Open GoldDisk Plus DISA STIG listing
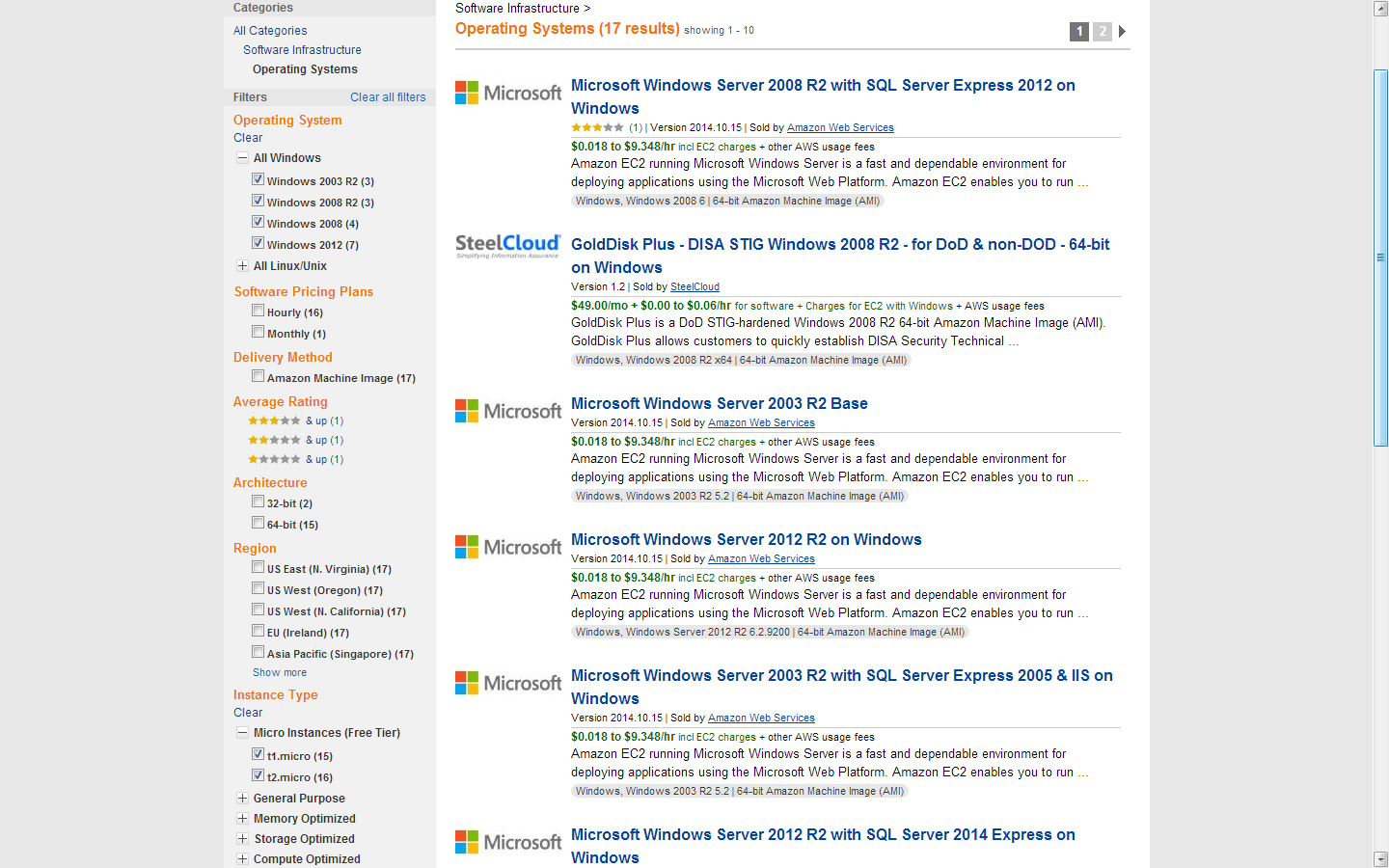1389x868 pixels. point(840,256)
